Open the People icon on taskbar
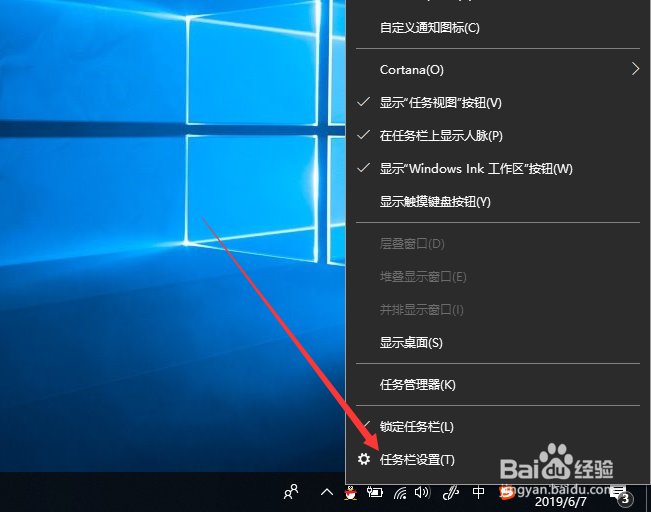The width and height of the screenshot is (651, 512). coord(291,492)
